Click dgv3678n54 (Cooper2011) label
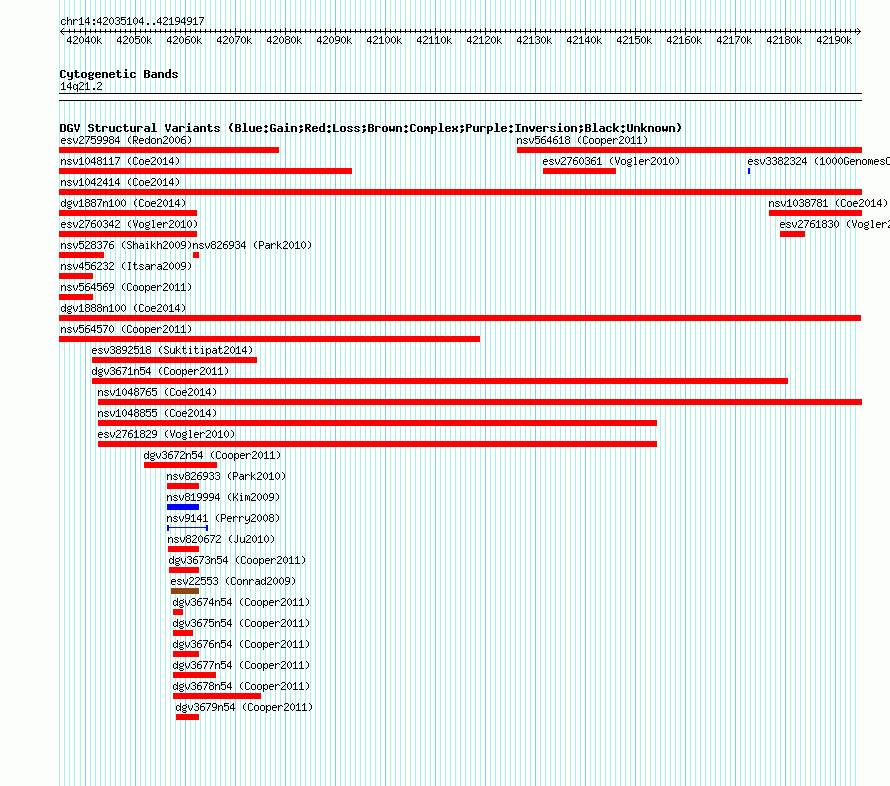The image size is (890, 786). [x=241, y=686]
